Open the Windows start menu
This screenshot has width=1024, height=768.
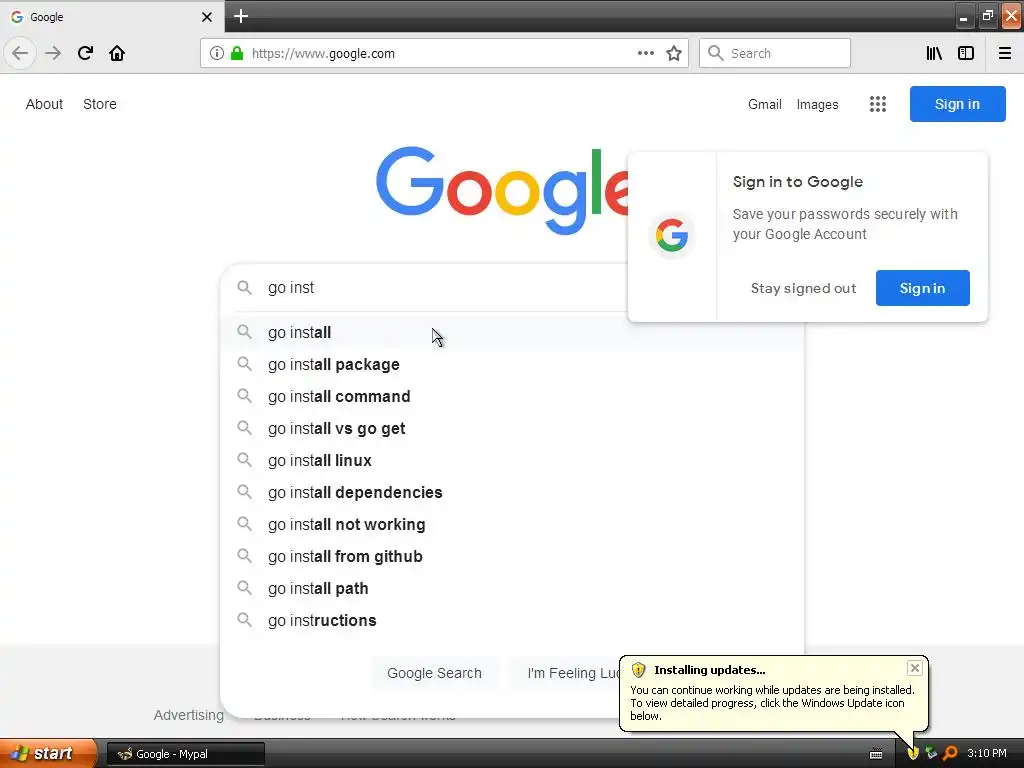point(48,753)
